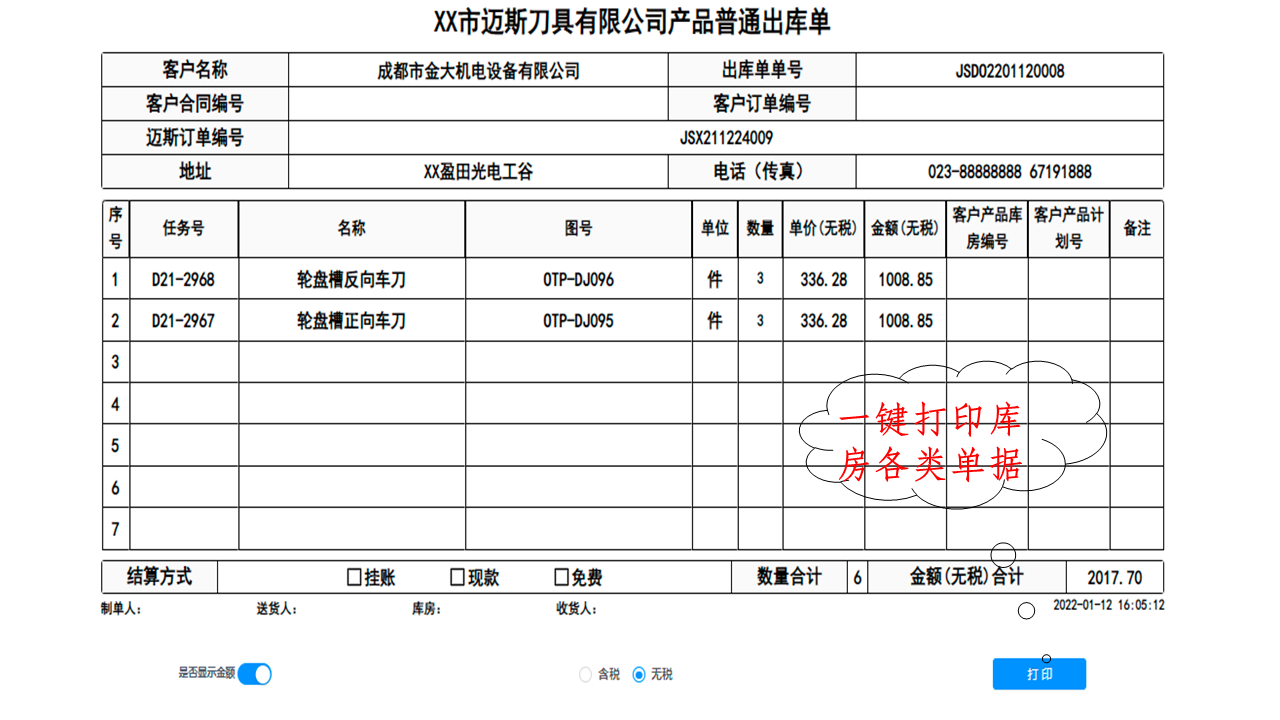Click total amount 2017.70

[x=1115, y=578]
